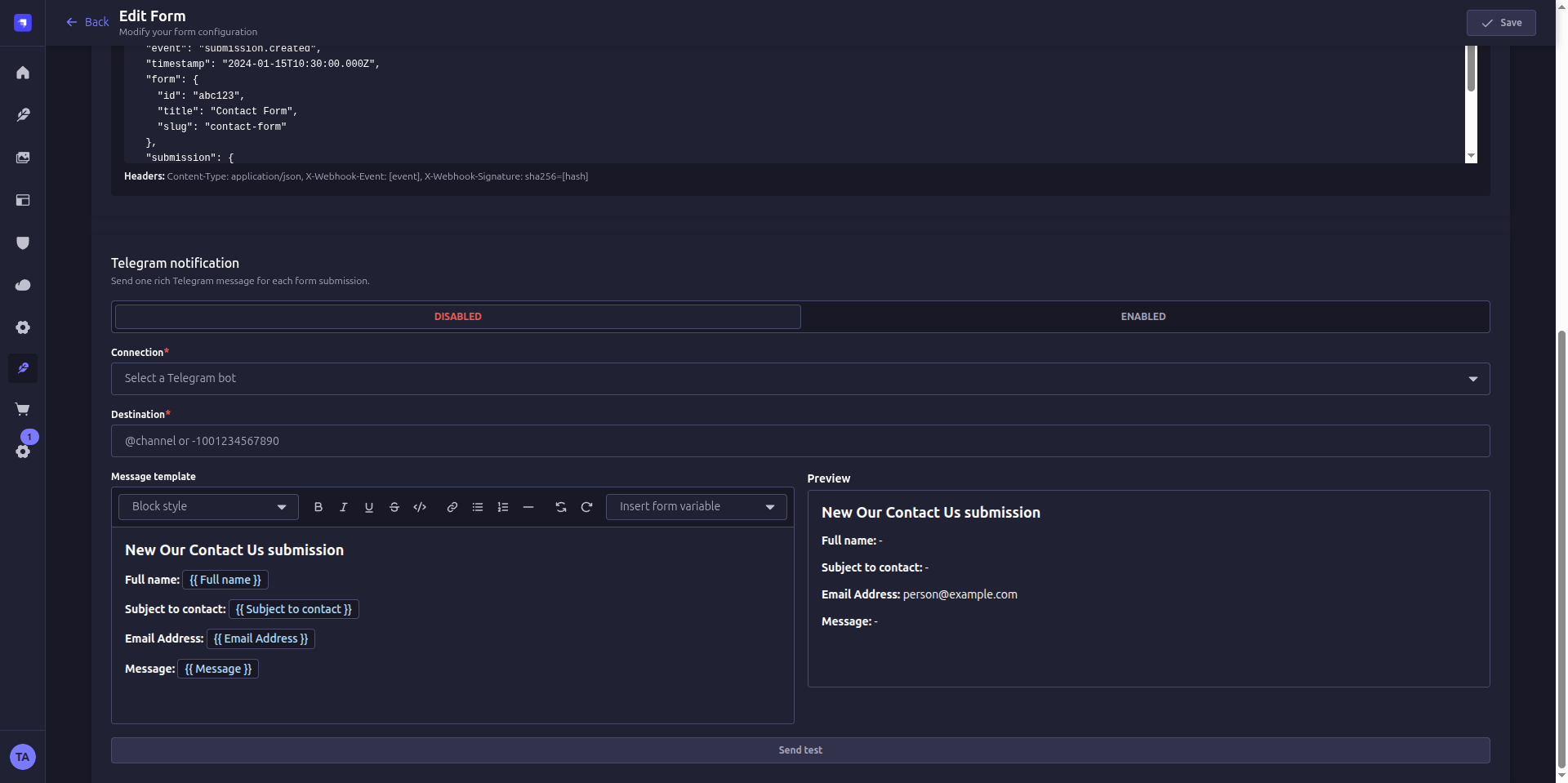Click the app logo at top left

(x=23, y=23)
